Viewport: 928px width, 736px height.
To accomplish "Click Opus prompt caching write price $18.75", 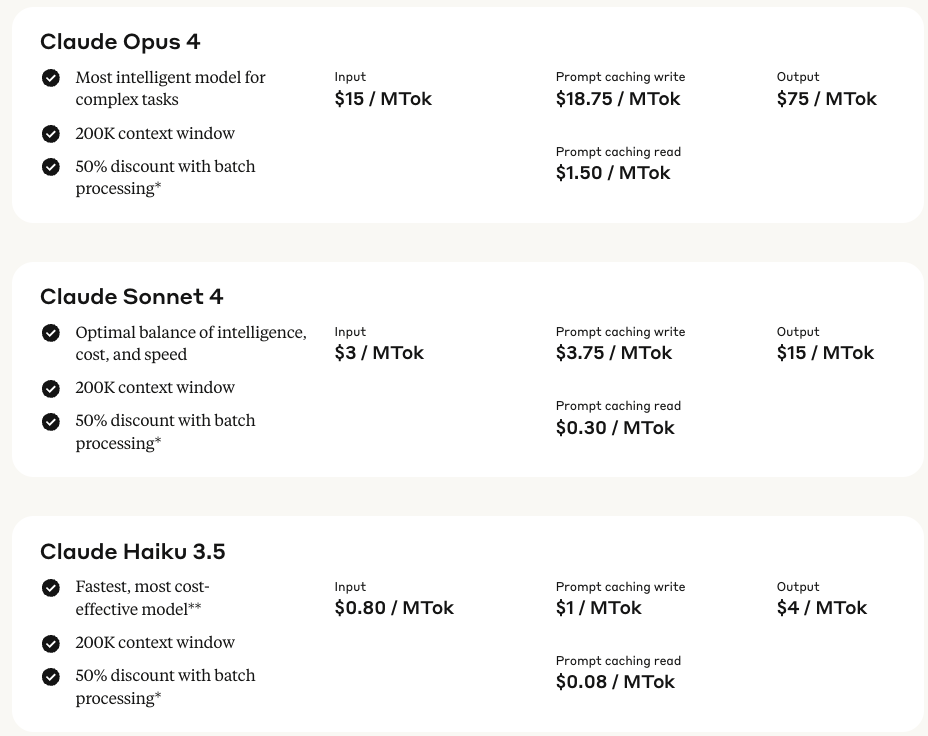I will (618, 99).
